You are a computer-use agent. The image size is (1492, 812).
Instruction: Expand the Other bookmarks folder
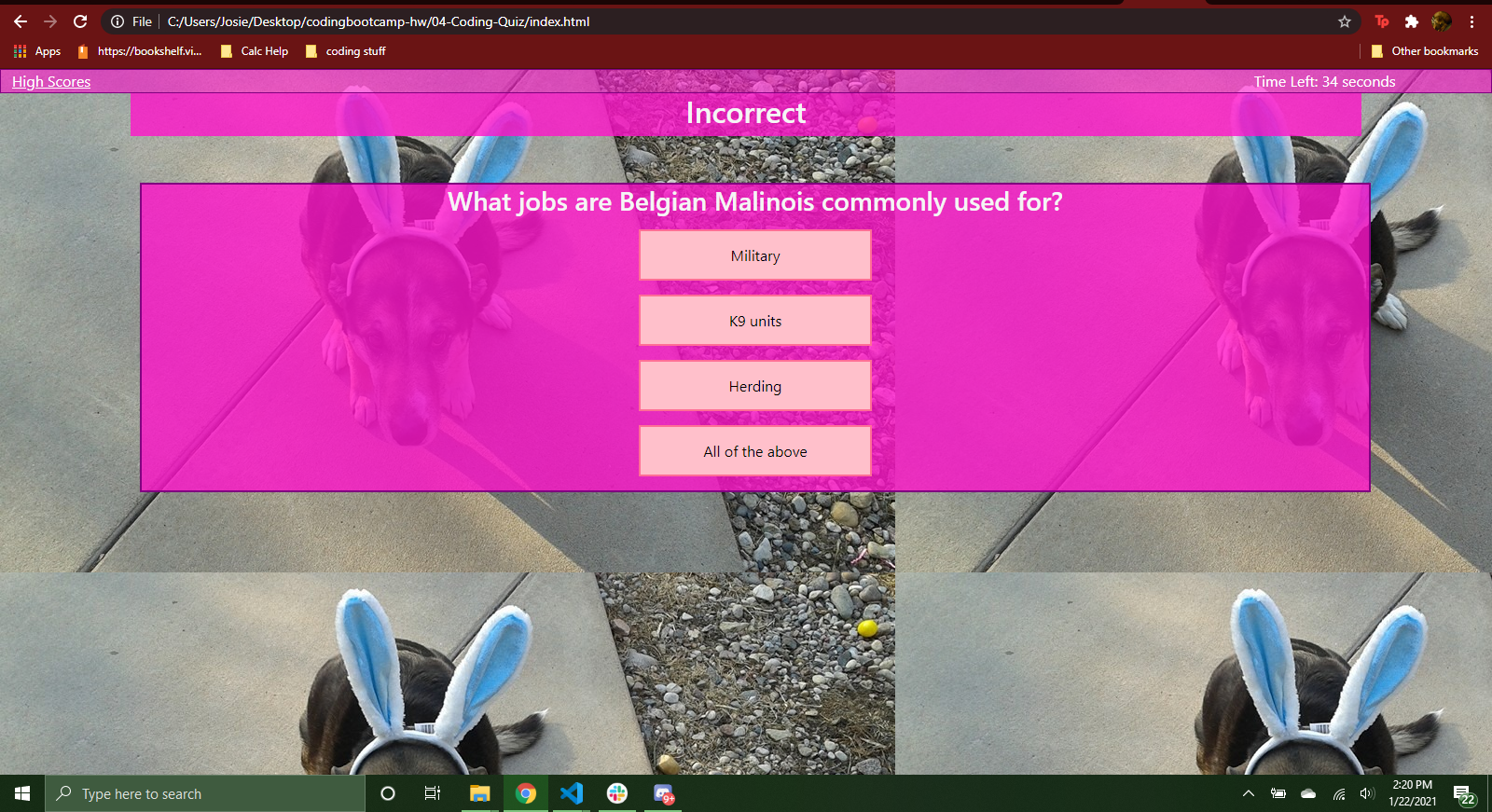tap(1425, 51)
